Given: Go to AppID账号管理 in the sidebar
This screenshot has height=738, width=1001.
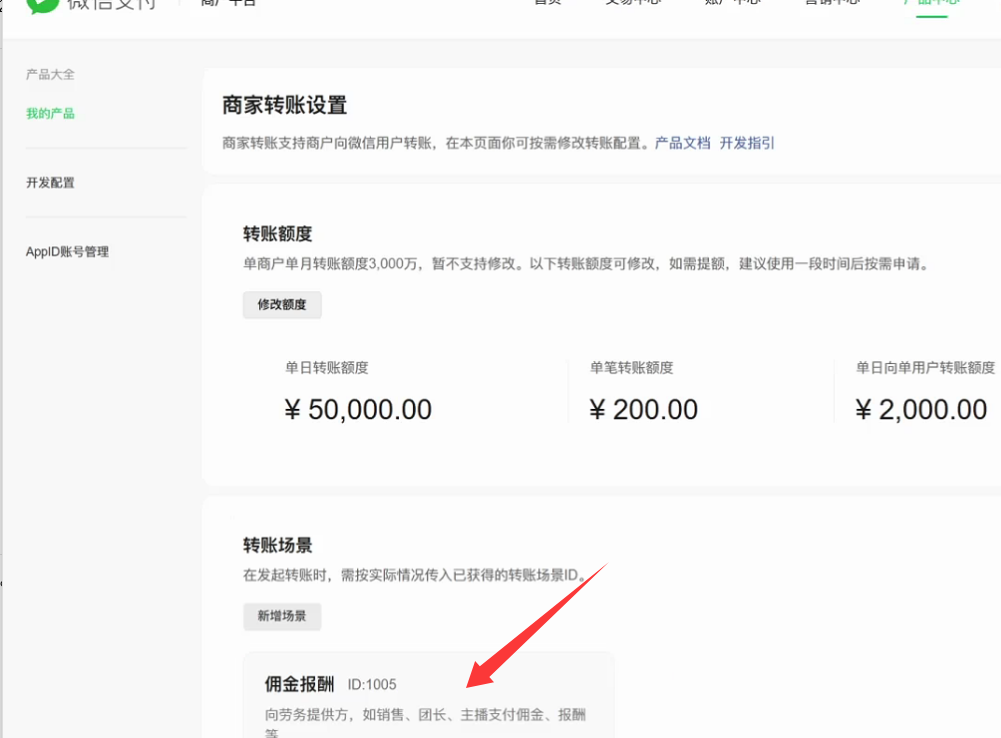Looking at the screenshot, I should click(x=67, y=252).
